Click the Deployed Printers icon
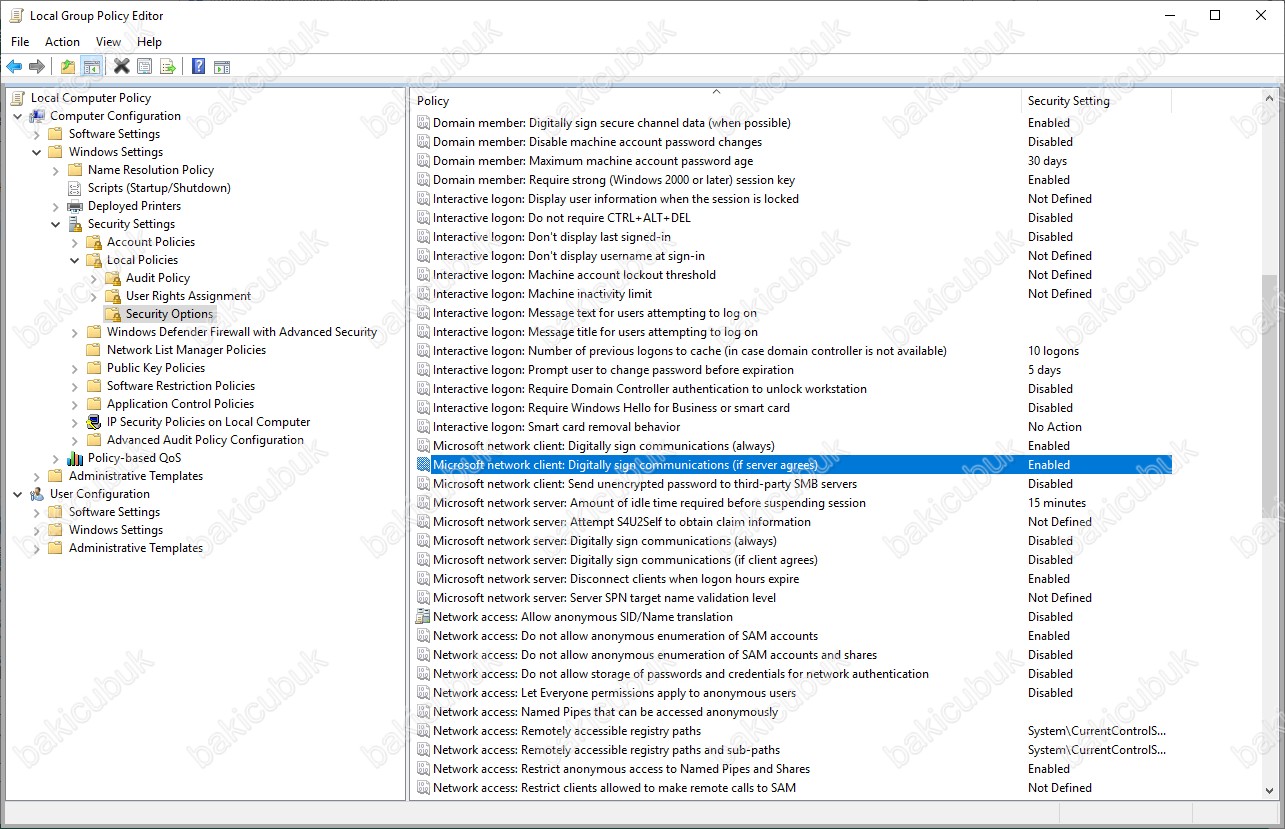The image size is (1285, 829). pyautogui.click(x=76, y=206)
